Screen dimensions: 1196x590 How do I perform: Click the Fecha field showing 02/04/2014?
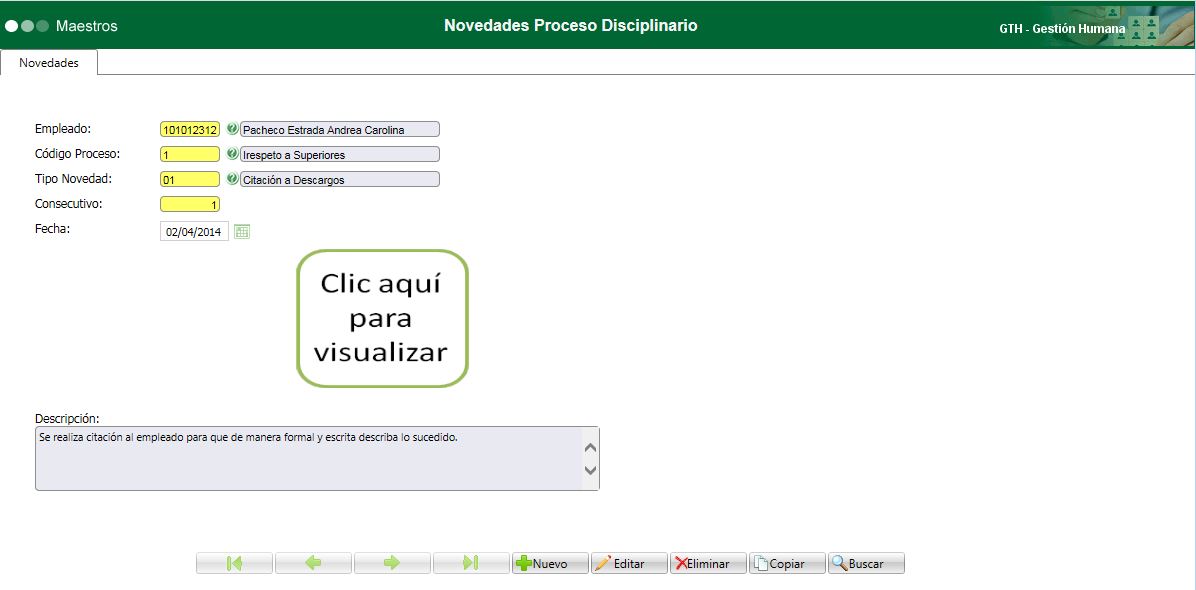pos(193,230)
